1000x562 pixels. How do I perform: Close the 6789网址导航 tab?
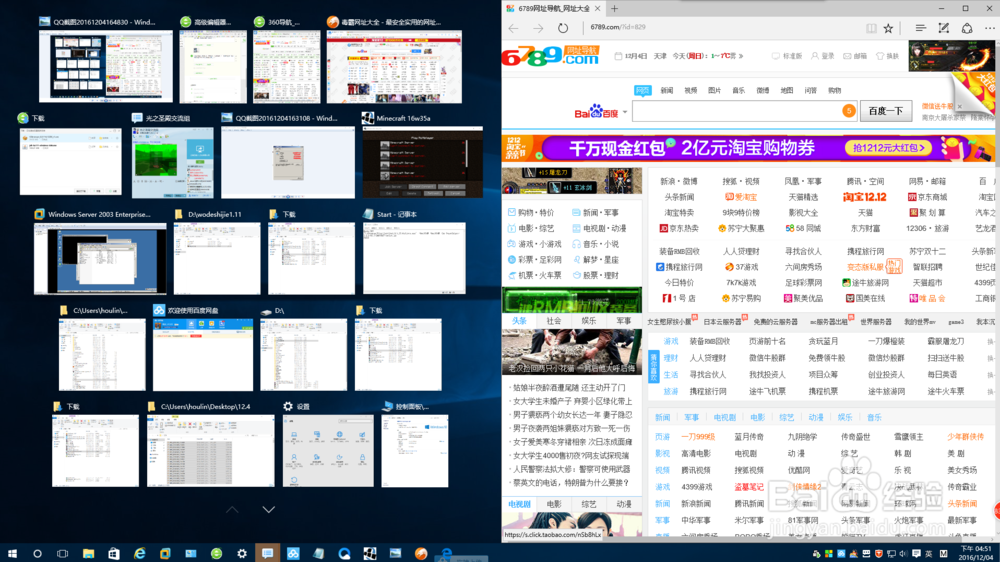click(x=598, y=8)
